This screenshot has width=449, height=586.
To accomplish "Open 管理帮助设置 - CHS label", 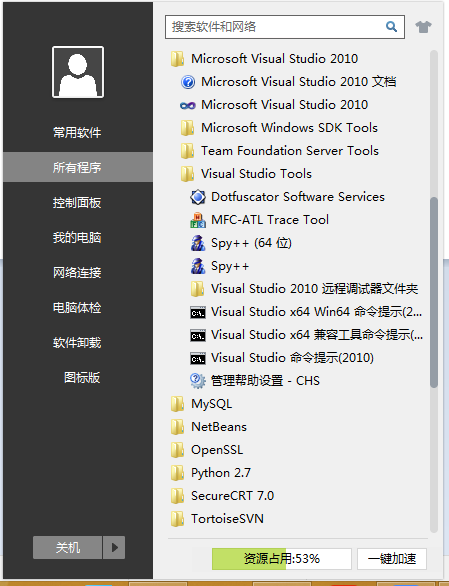I will coord(265,381).
